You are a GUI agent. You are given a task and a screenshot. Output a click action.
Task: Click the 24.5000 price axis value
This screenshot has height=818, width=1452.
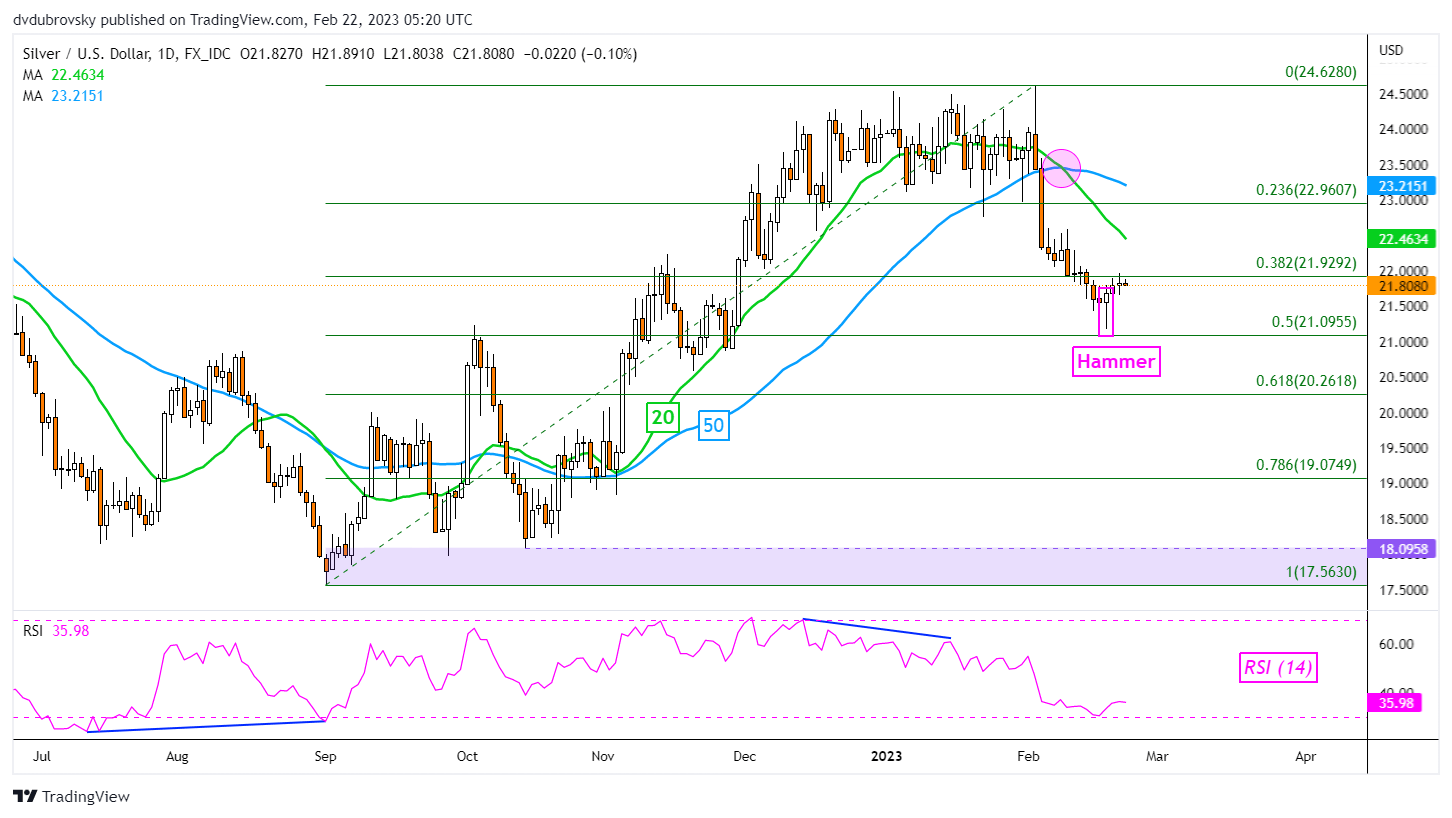1402,95
